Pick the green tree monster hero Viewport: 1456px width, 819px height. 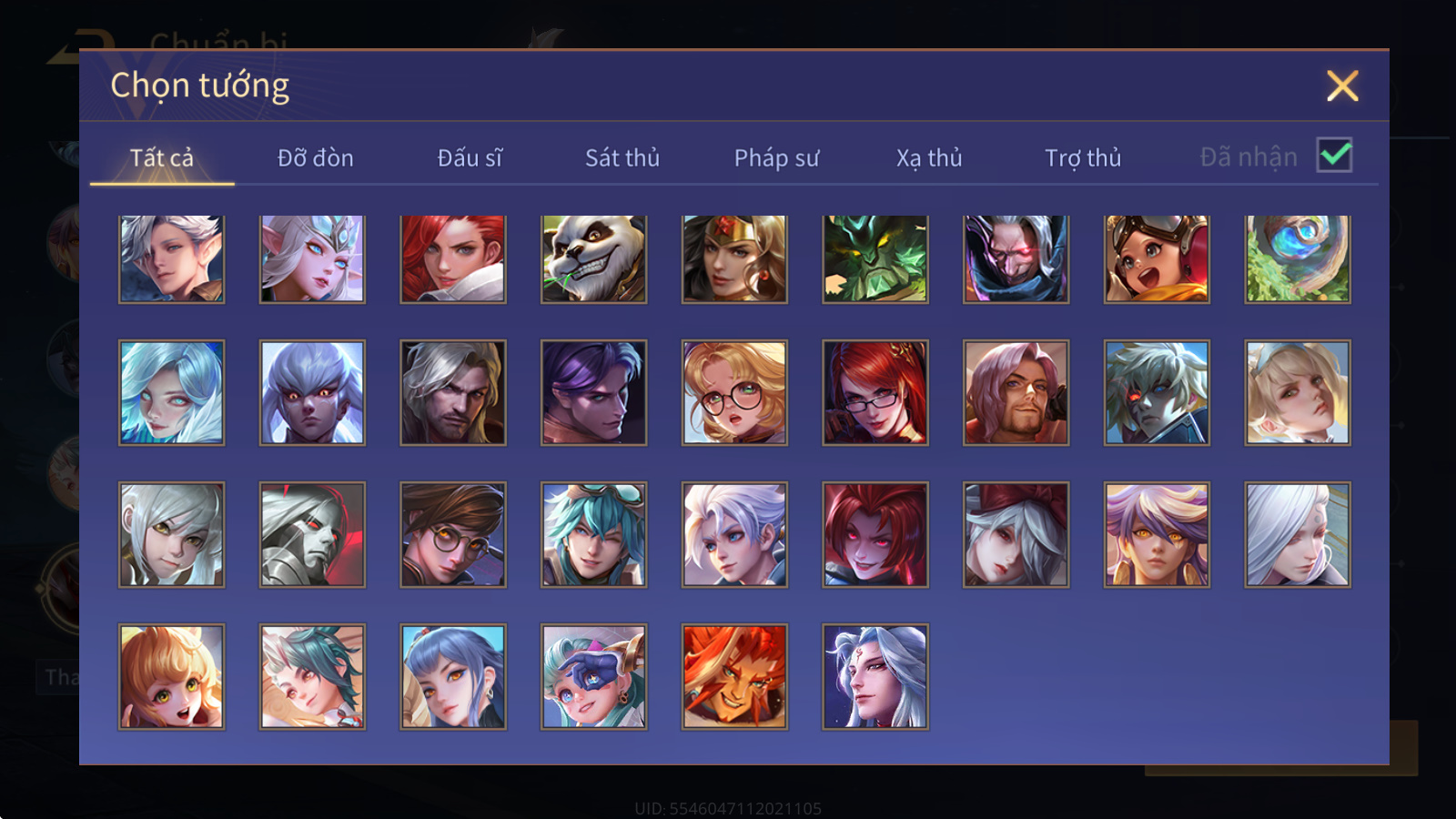click(875, 258)
